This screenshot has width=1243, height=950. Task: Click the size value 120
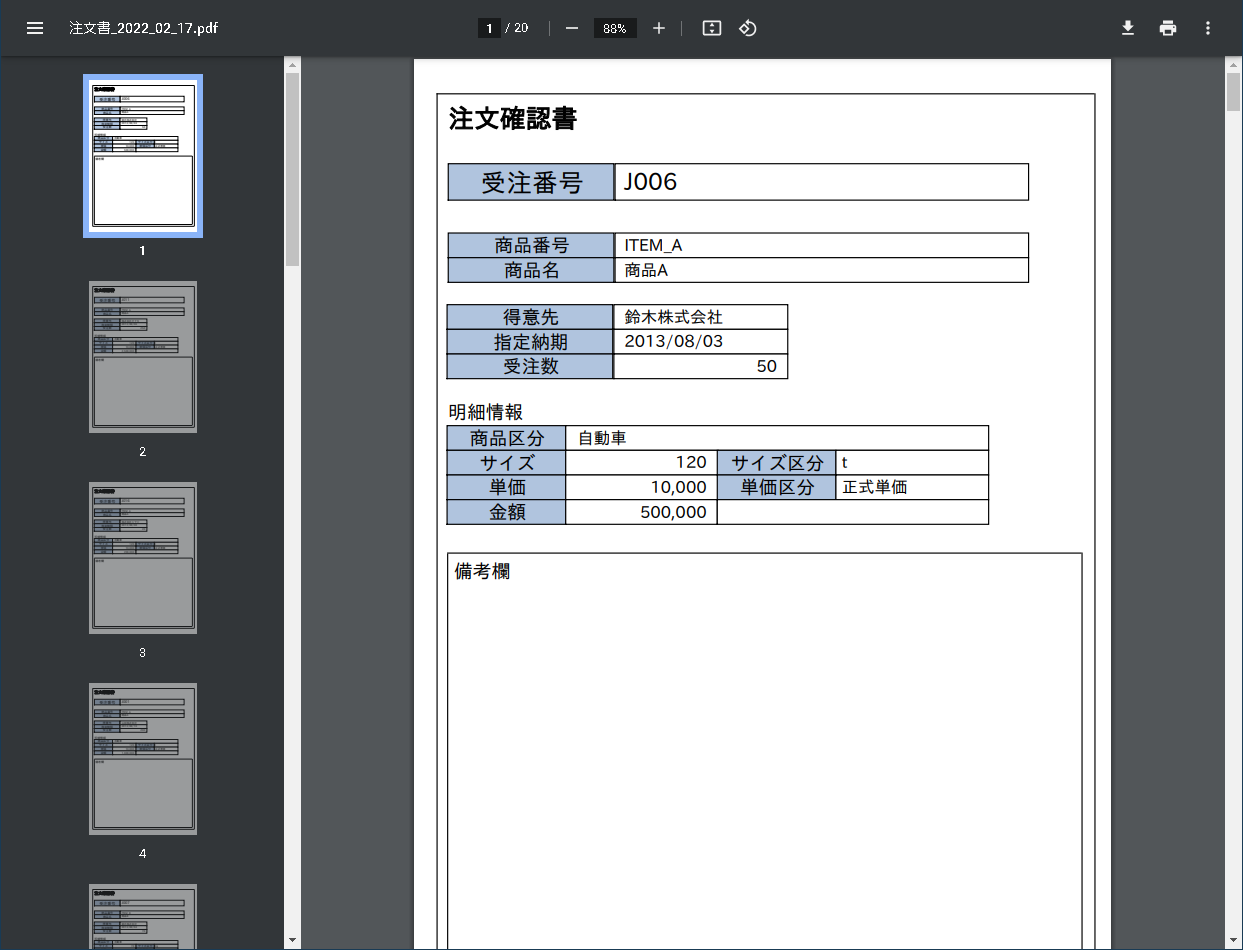[x=692, y=462]
